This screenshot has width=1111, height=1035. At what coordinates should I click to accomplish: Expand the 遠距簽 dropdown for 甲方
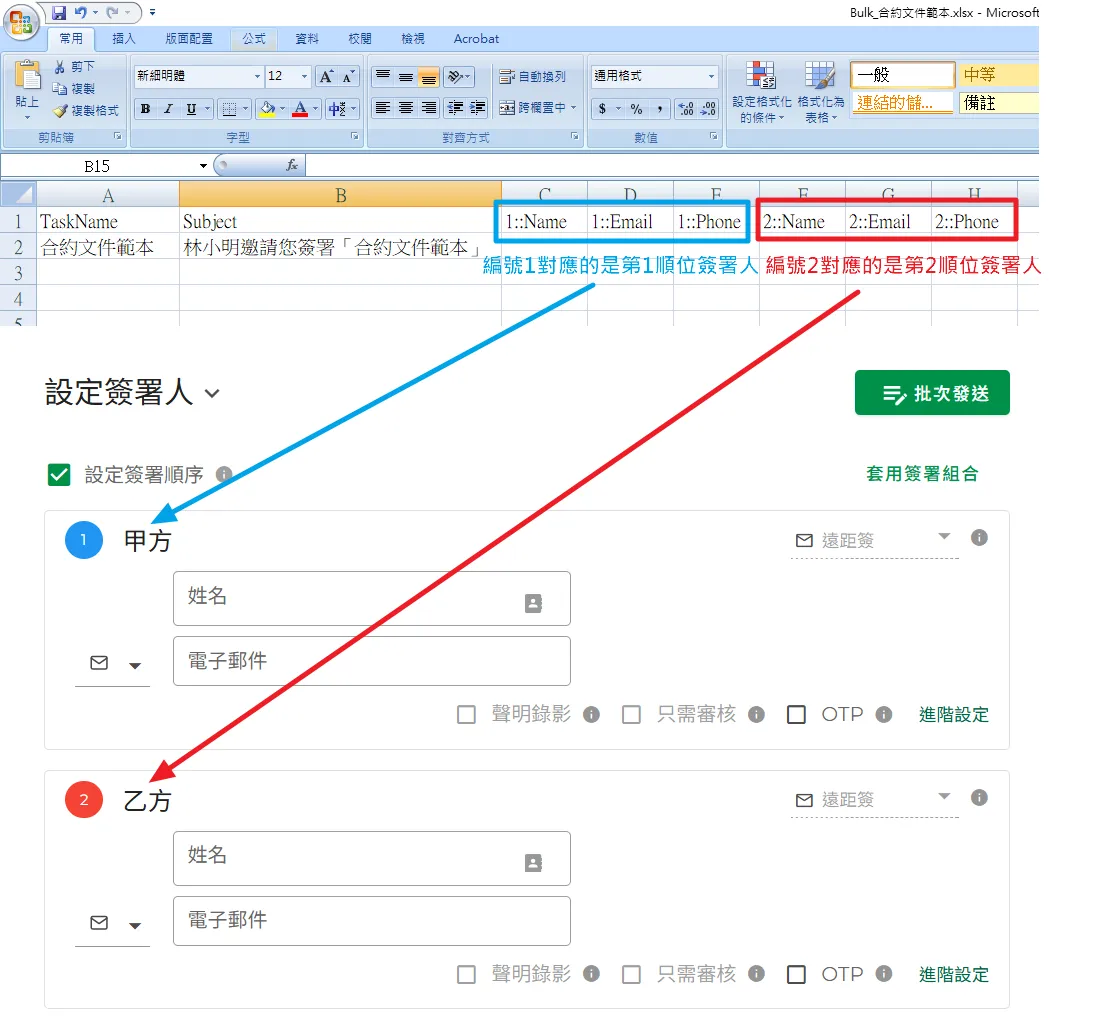click(944, 538)
